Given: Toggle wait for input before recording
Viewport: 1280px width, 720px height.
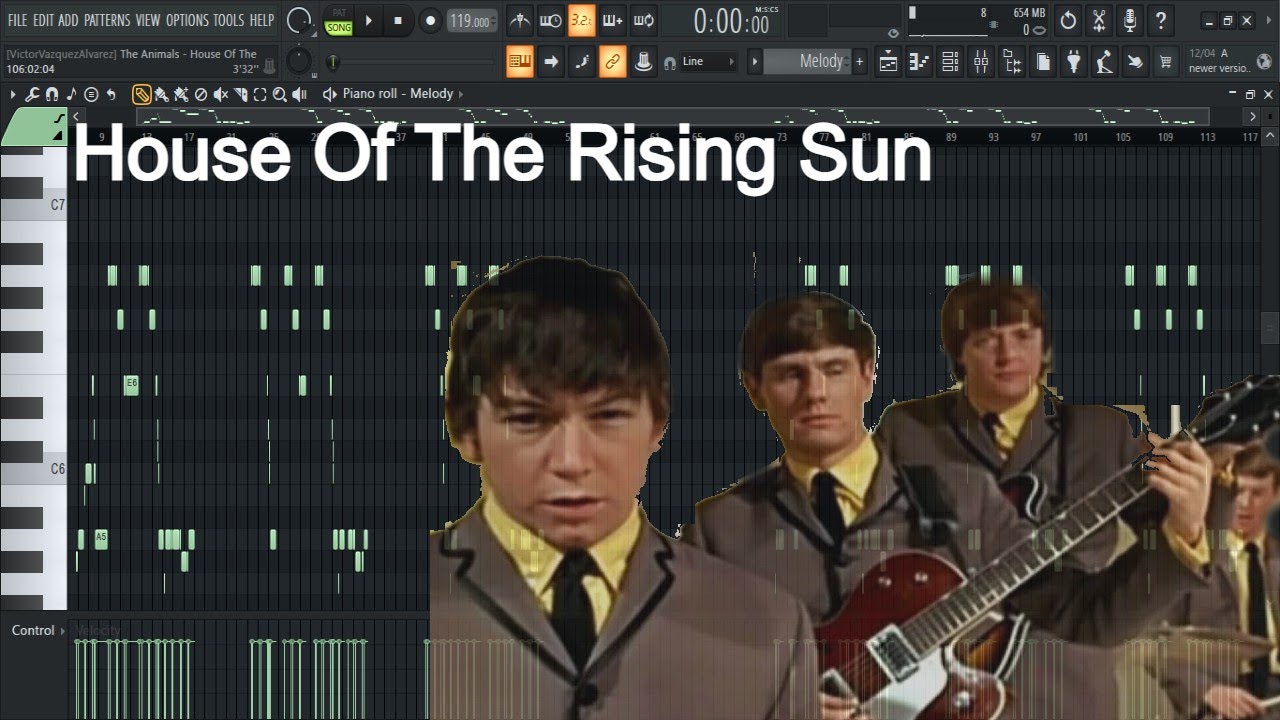Looking at the screenshot, I should 550,20.
